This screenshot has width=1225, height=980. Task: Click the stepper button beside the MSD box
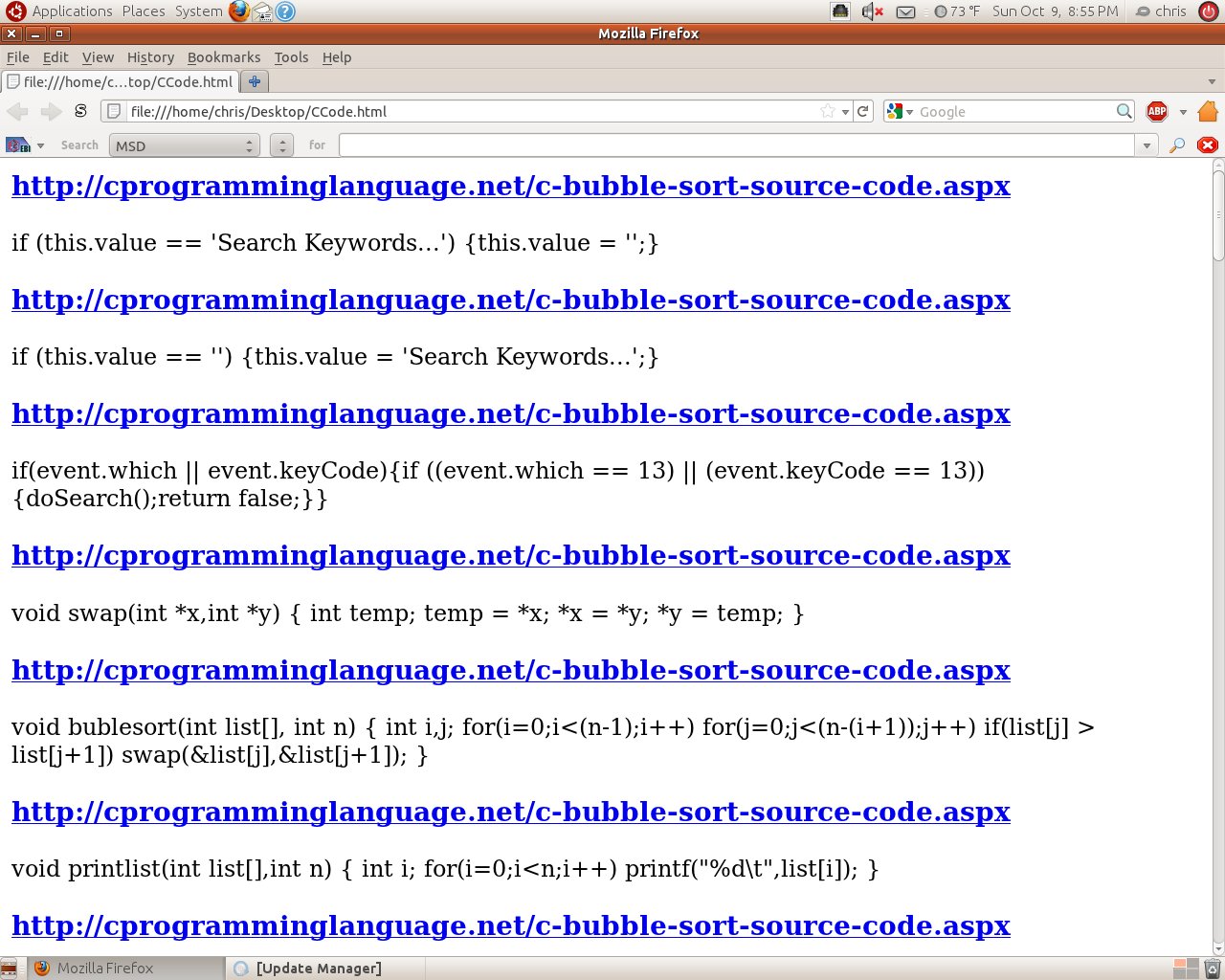(x=281, y=145)
